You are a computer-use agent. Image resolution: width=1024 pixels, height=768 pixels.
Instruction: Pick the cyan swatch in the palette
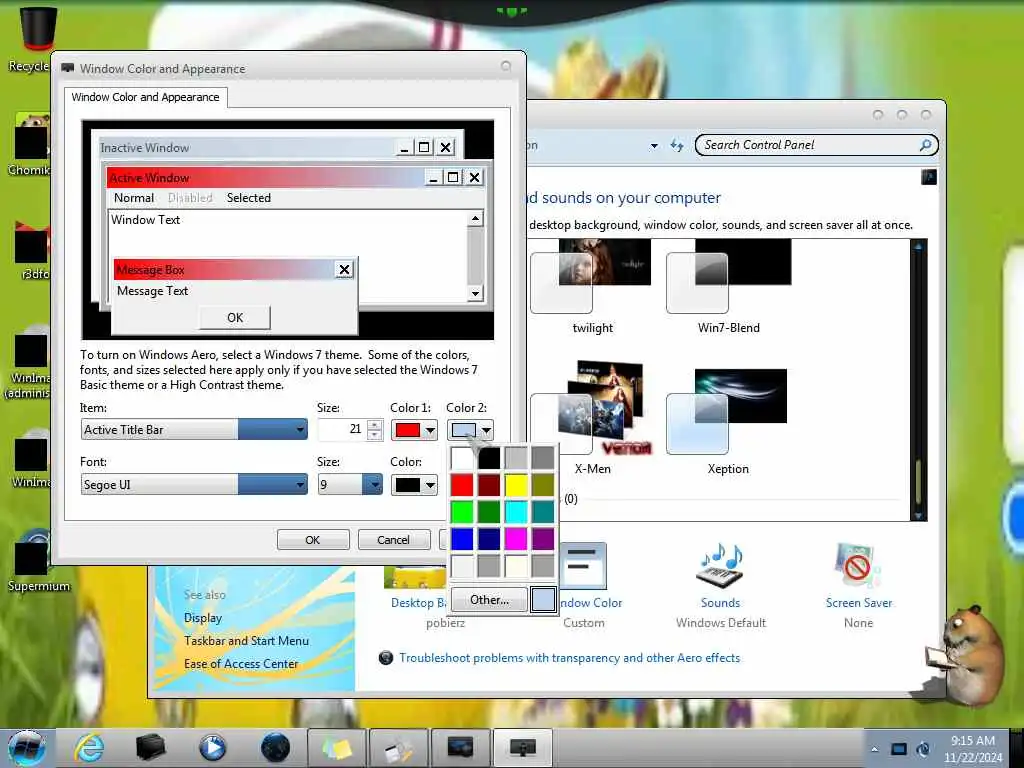point(516,512)
